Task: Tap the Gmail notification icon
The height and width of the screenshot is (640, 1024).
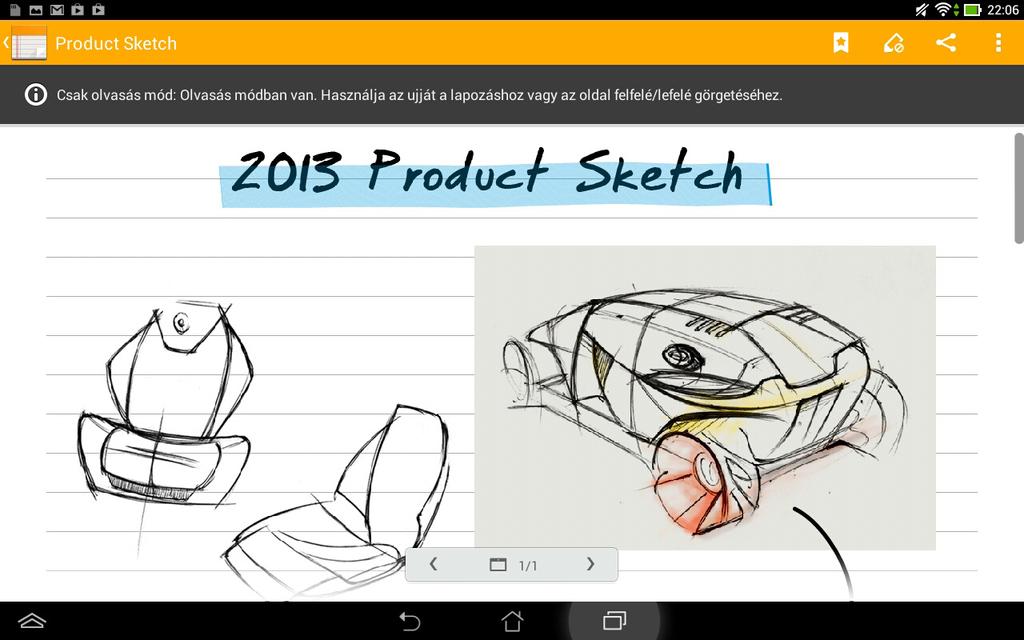Action: [57, 10]
